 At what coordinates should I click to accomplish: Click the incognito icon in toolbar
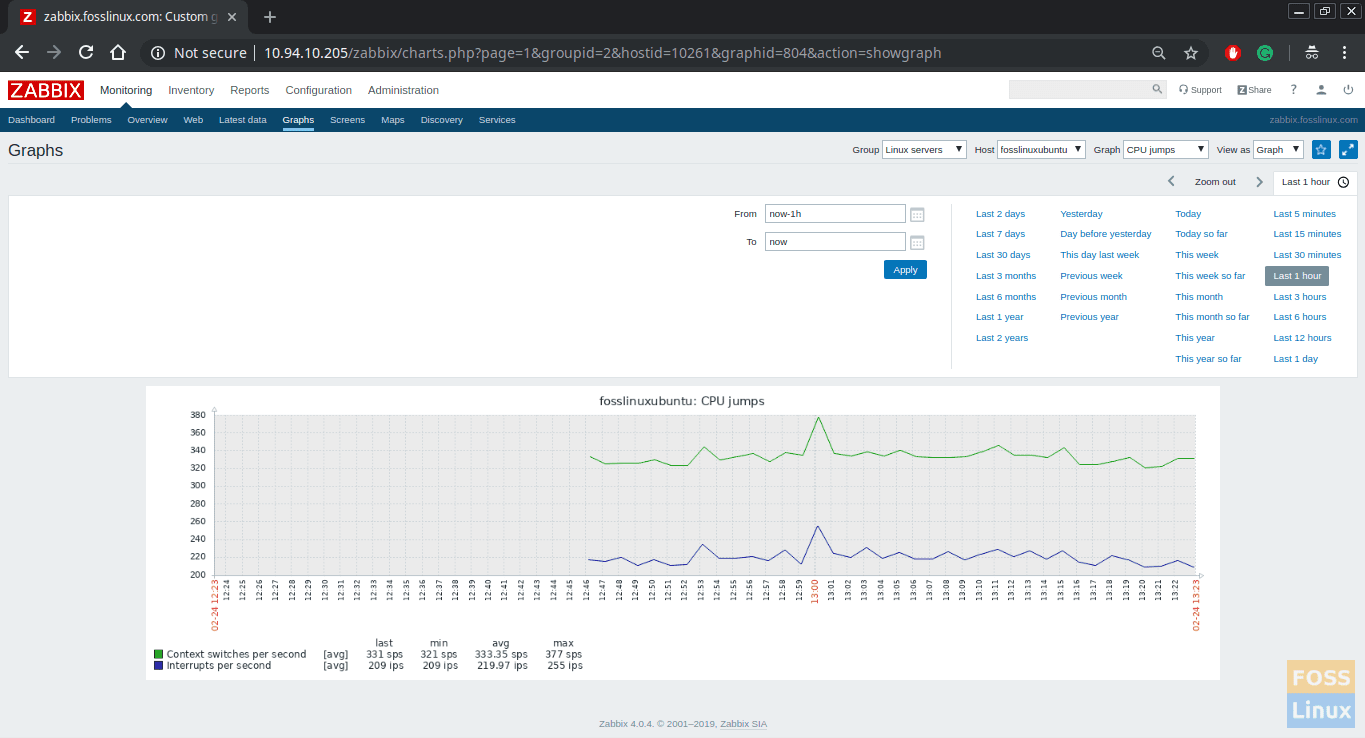(x=1311, y=53)
